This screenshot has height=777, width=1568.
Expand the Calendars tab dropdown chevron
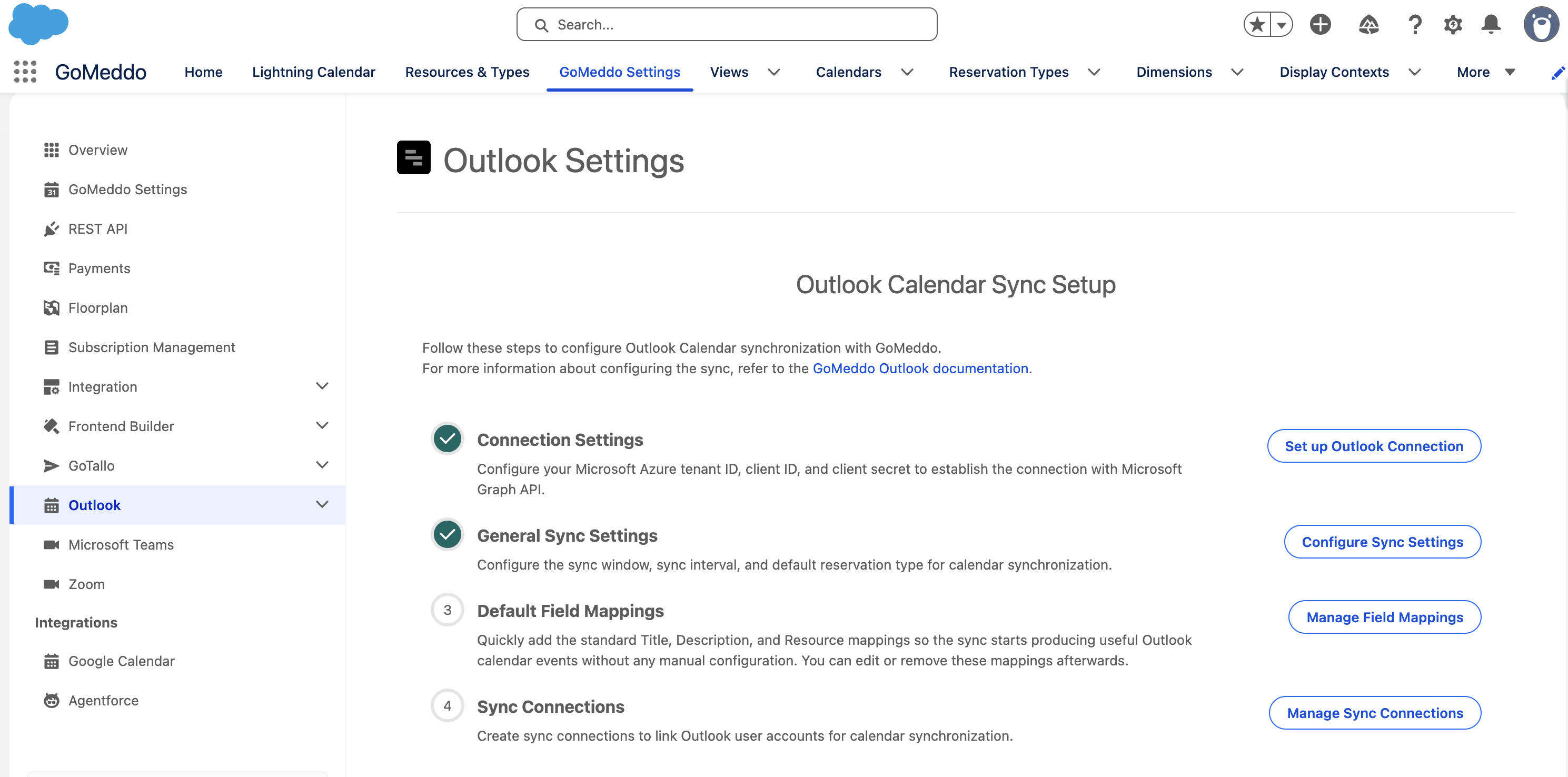coord(907,73)
